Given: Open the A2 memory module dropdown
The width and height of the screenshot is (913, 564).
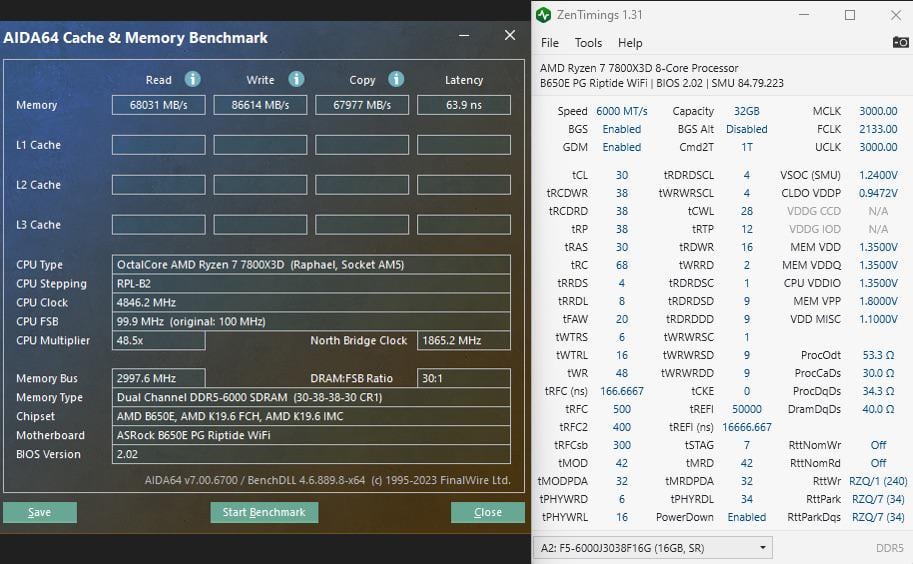Looking at the screenshot, I should (653, 548).
